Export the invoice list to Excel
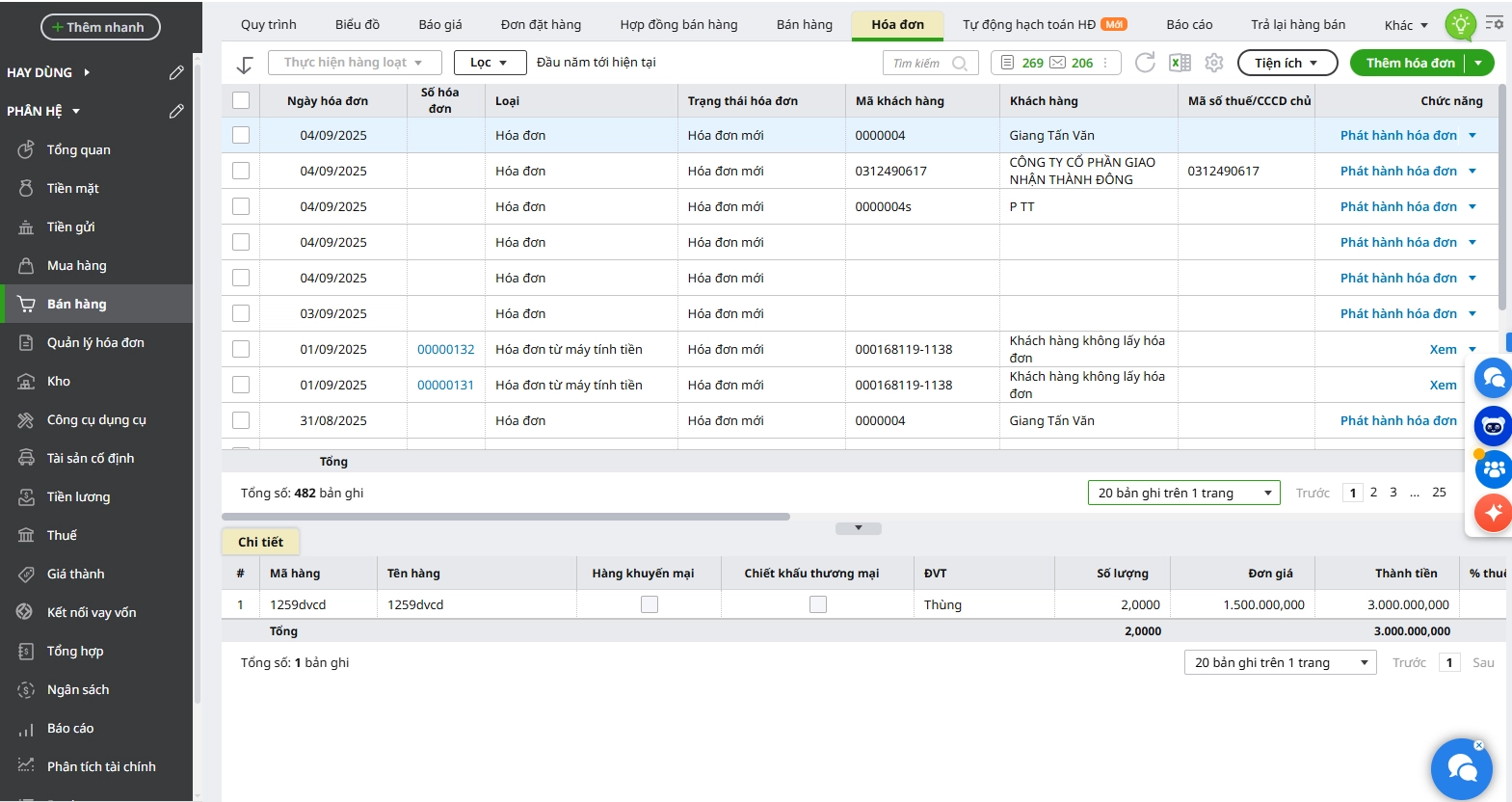Screen dimensions: 1512x802 pyautogui.click(x=1180, y=63)
